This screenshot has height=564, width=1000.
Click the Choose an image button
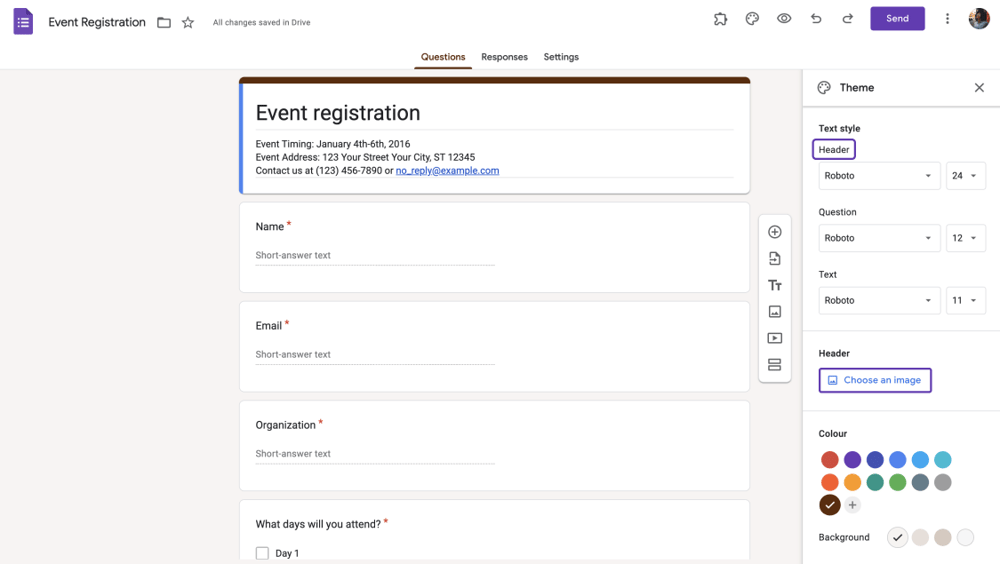875,380
